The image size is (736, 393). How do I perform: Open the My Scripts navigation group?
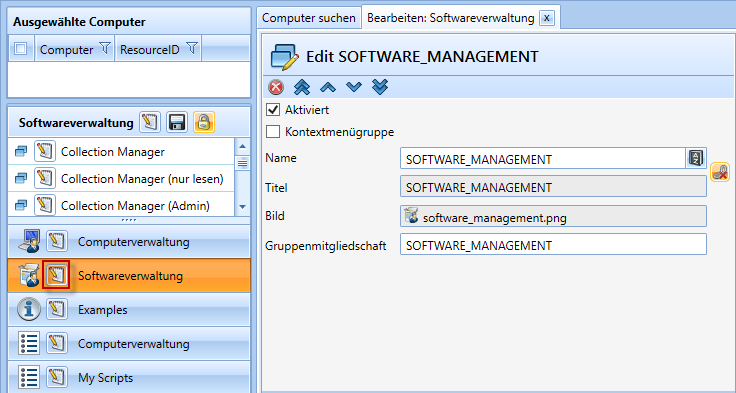129,377
